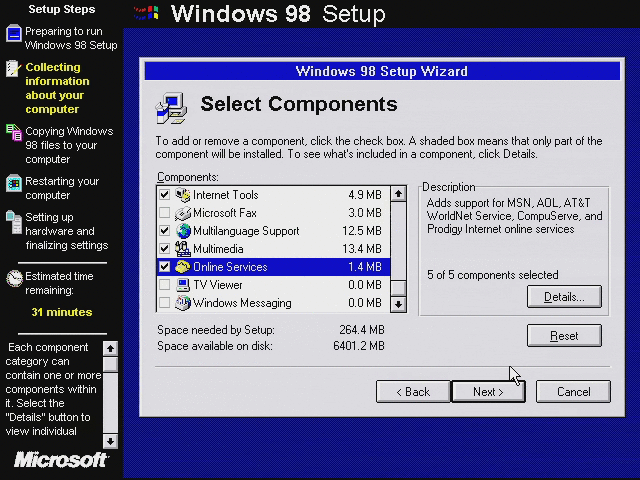Click the Multimedia component icon
The image size is (640, 480).
[x=183, y=249]
